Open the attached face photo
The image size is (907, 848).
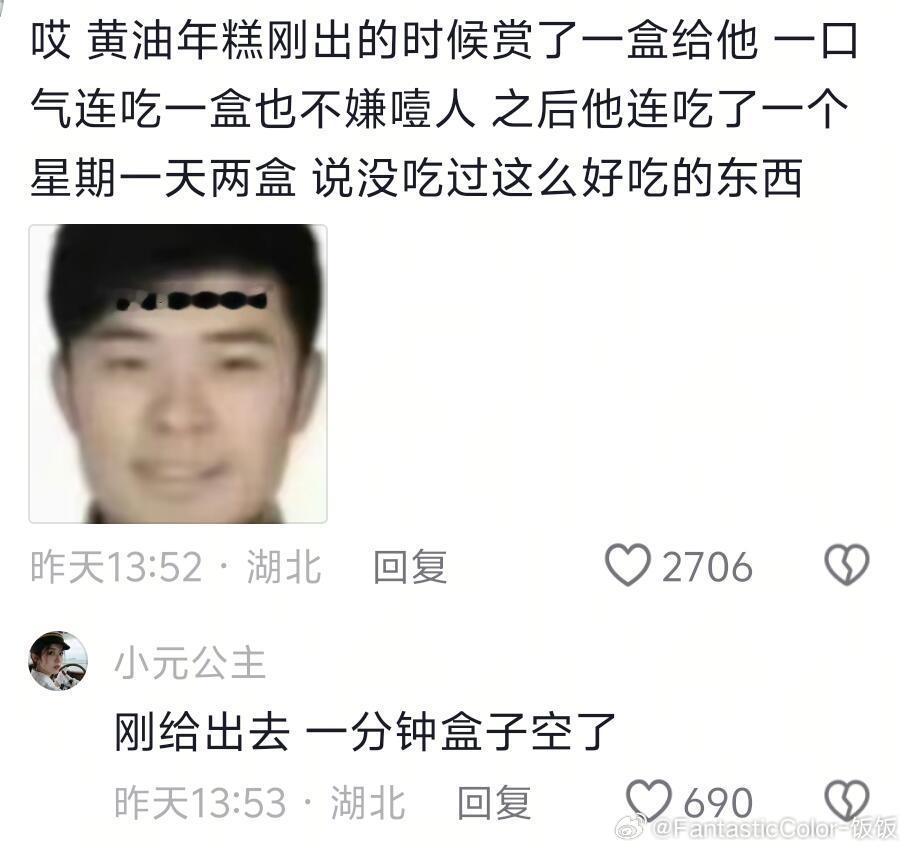[x=178, y=374]
